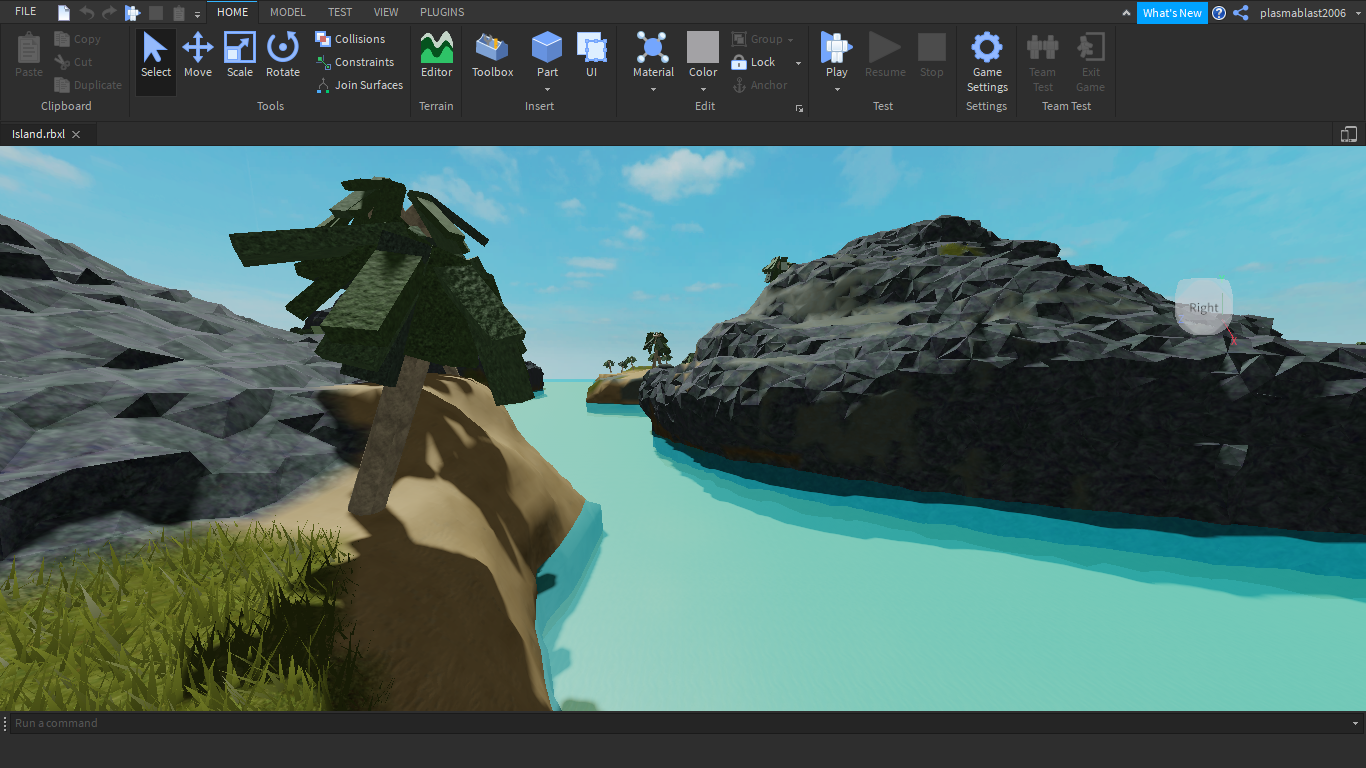Open the Lock dropdown arrow
The height and width of the screenshot is (768, 1366).
point(798,63)
